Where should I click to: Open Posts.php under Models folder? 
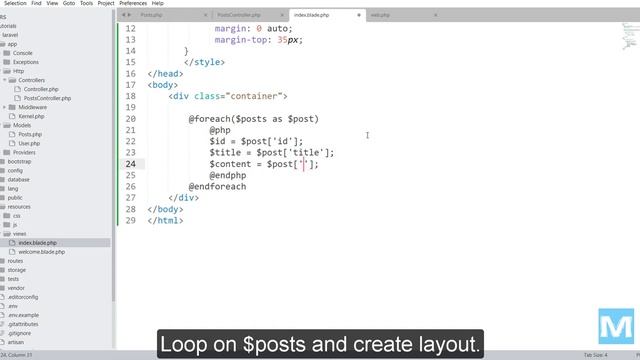[30, 134]
